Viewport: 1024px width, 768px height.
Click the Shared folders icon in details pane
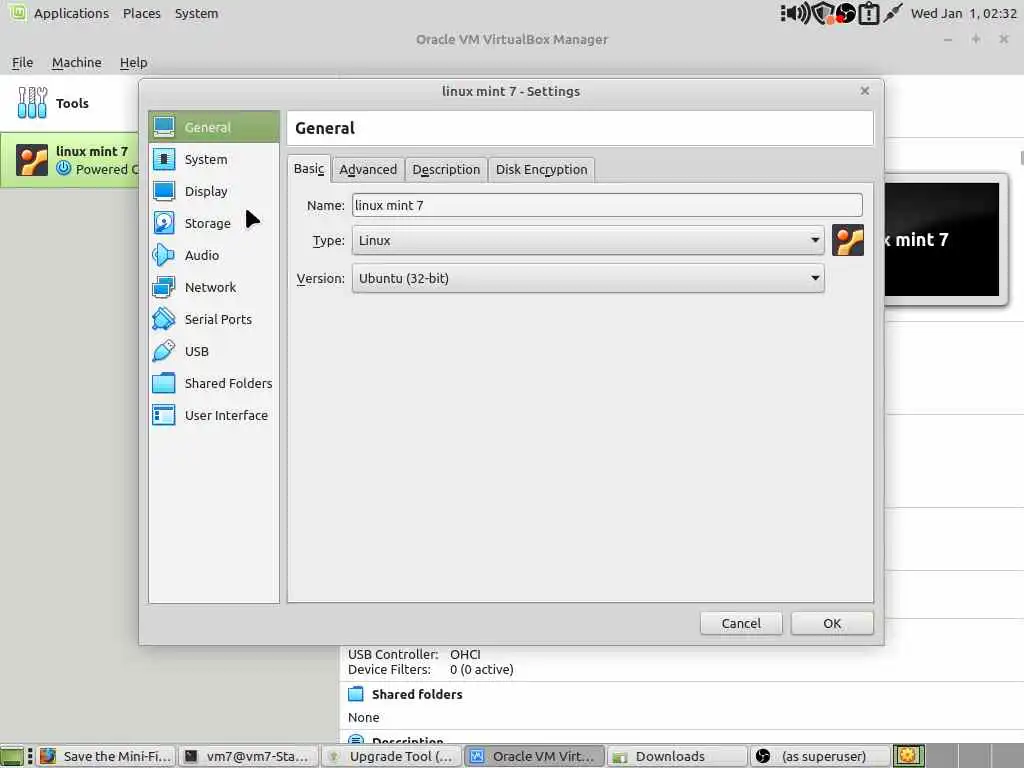[x=356, y=694]
